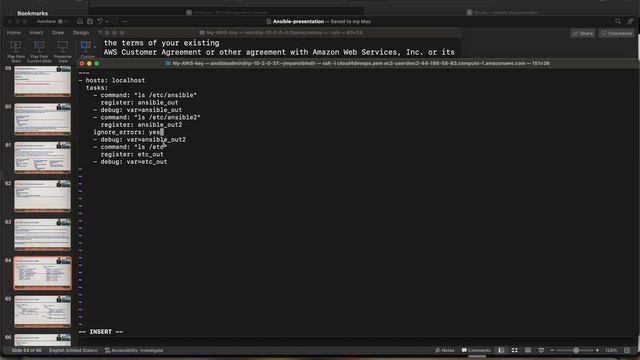Screen dimensions: 640x360
Task: Switch to Normal view icon
Action: 501,350
